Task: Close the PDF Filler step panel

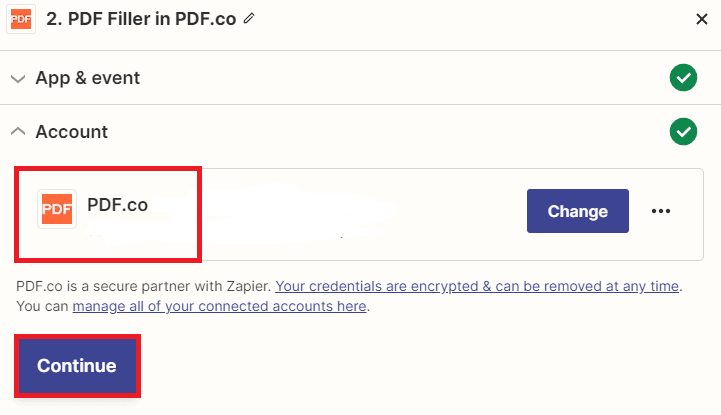Action: [702, 19]
